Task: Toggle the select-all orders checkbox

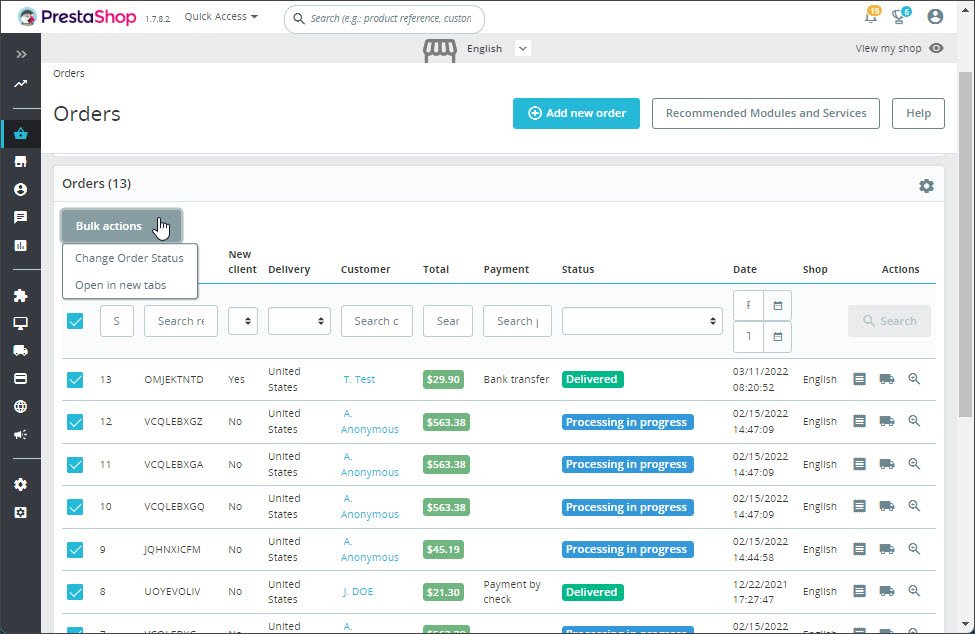Action: [x=75, y=321]
